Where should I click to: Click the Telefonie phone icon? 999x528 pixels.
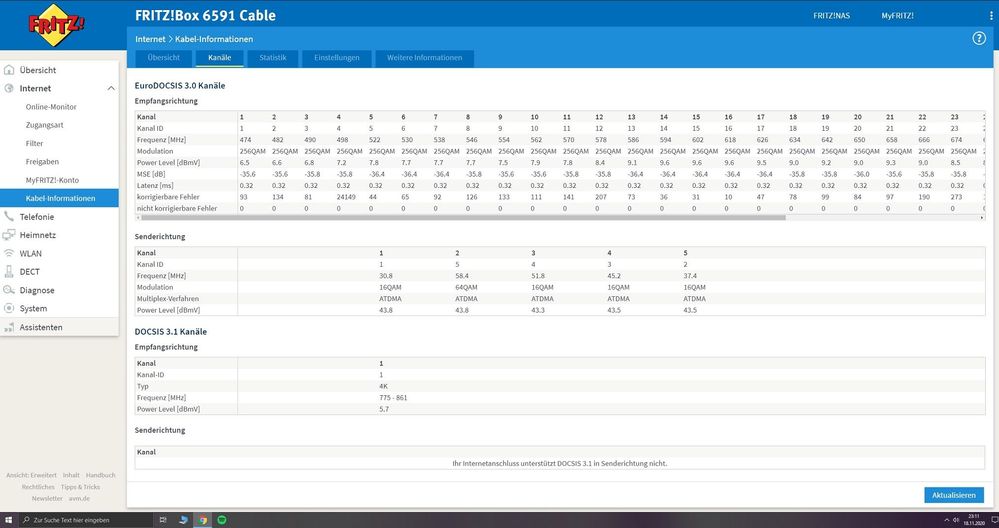[x=9, y=217]
